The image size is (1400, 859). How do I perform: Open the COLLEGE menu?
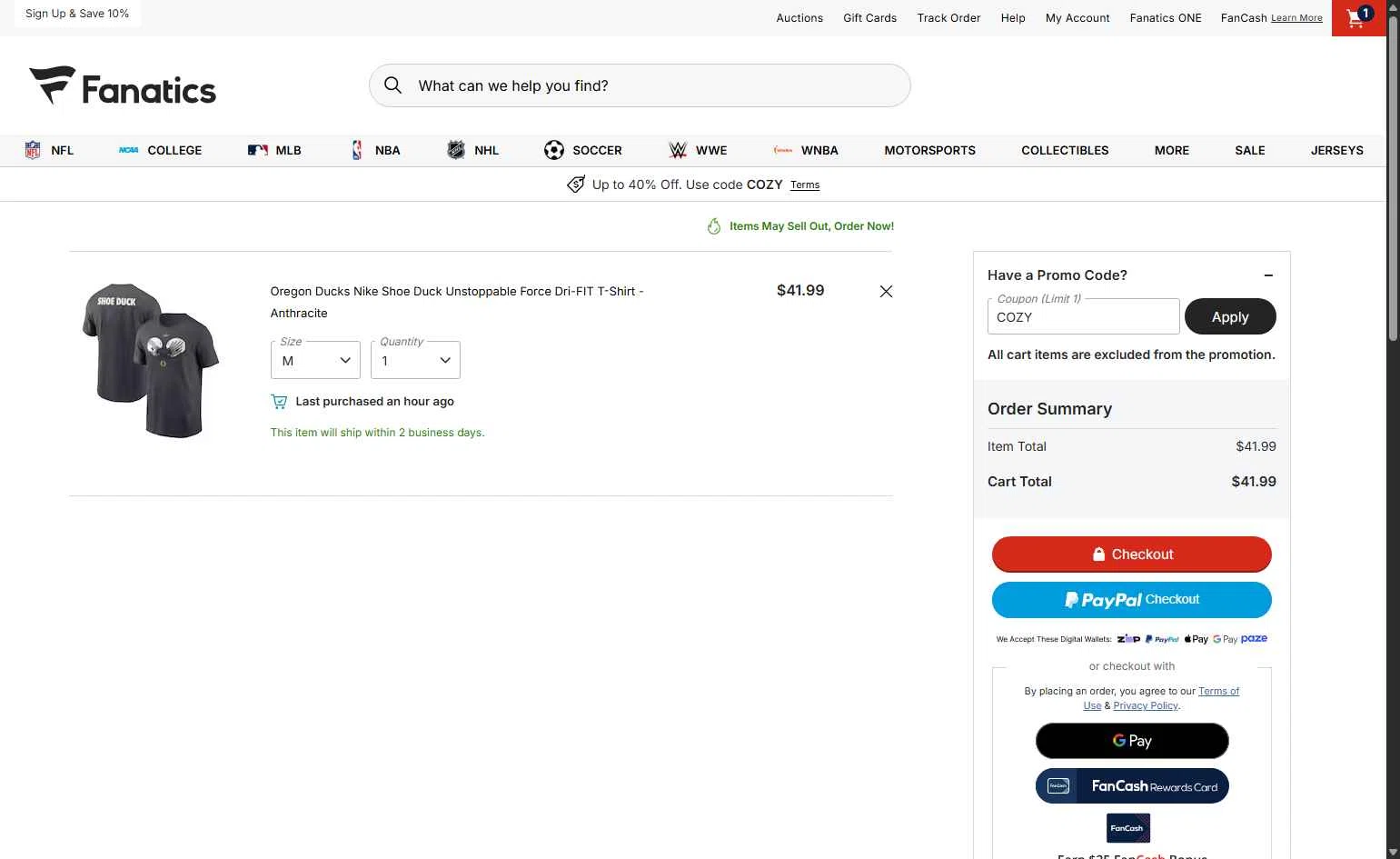174,150
